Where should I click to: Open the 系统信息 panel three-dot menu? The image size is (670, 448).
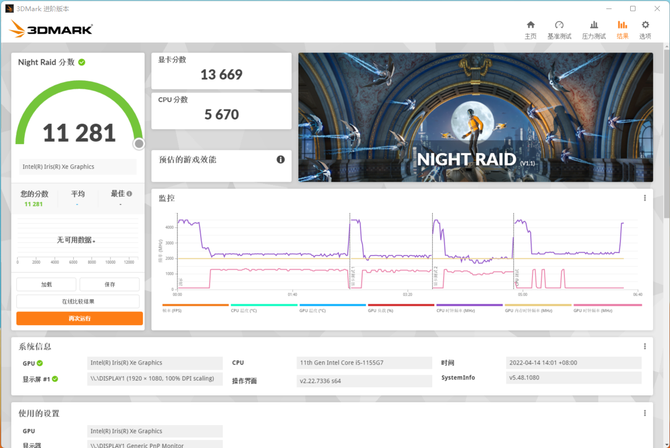644,345
